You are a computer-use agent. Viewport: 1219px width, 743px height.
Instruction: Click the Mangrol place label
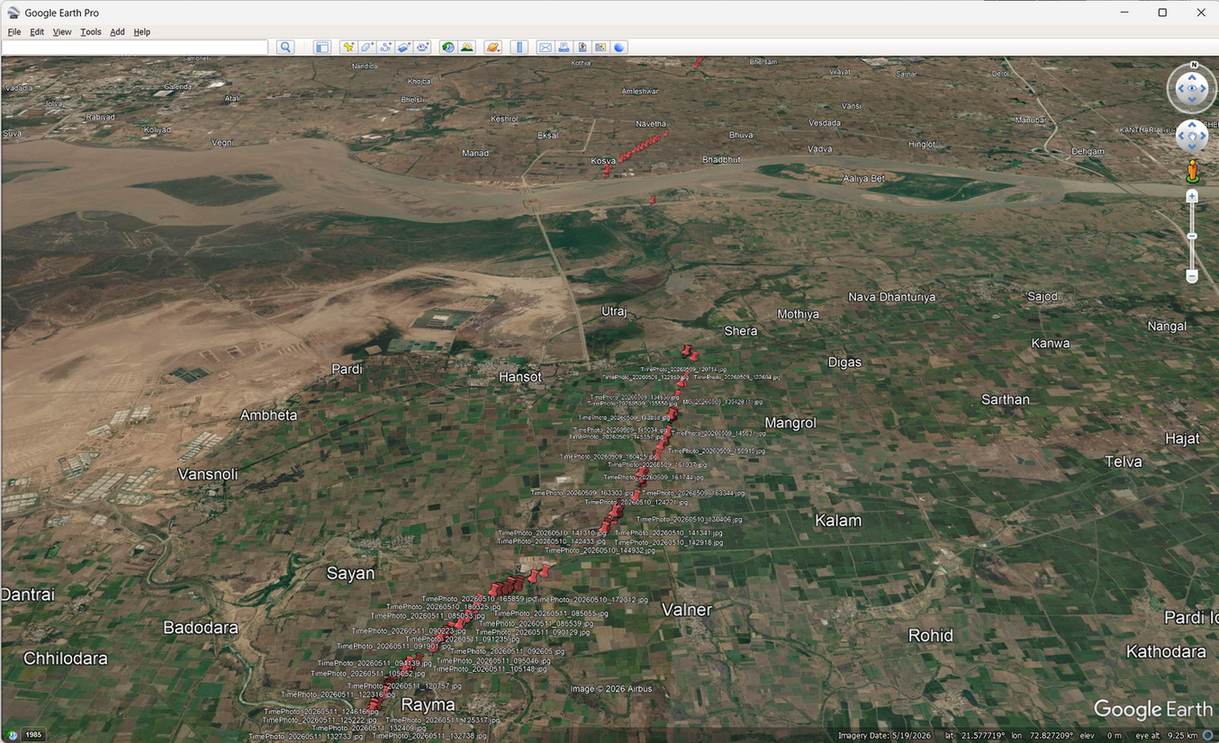[x=790, y=423]
